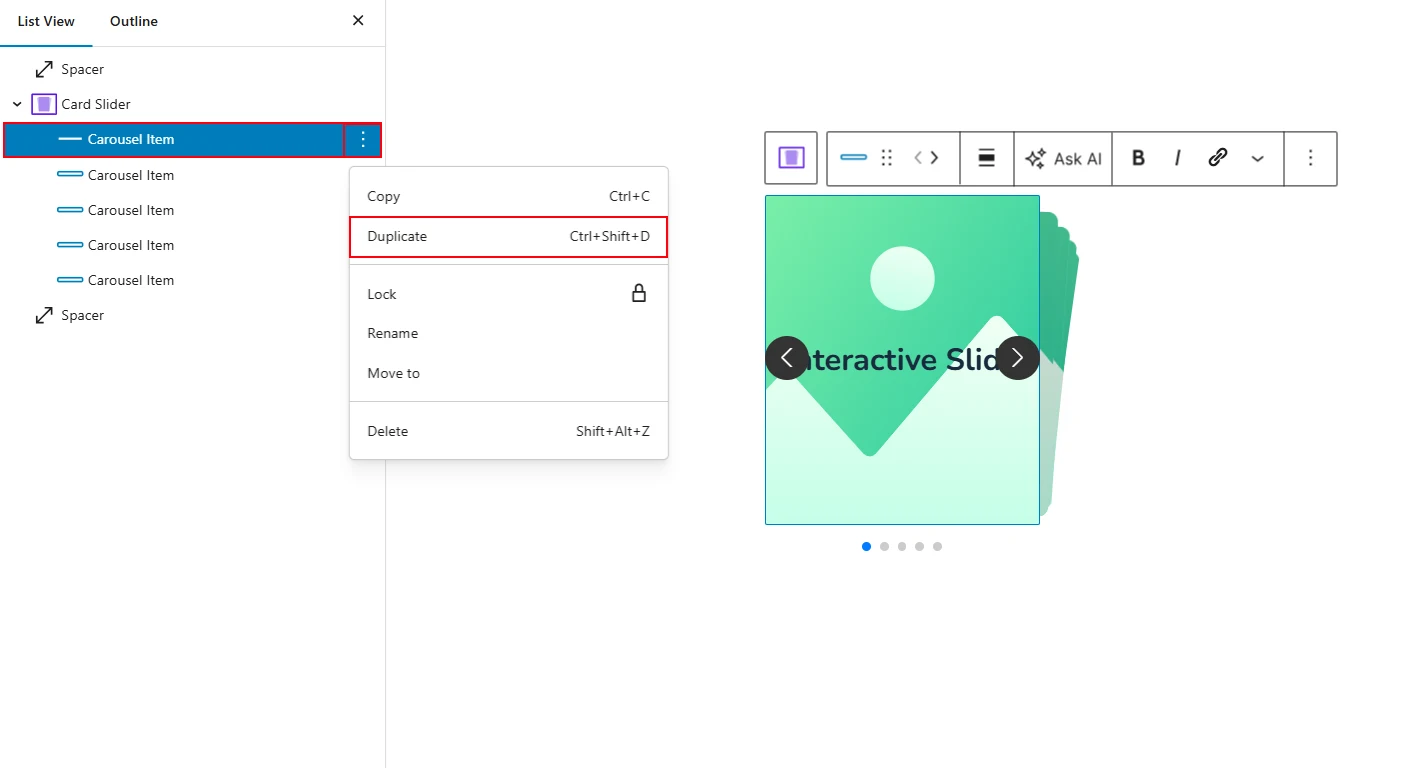Click the next slide arrow on the slider

(x=1017, y=358)
